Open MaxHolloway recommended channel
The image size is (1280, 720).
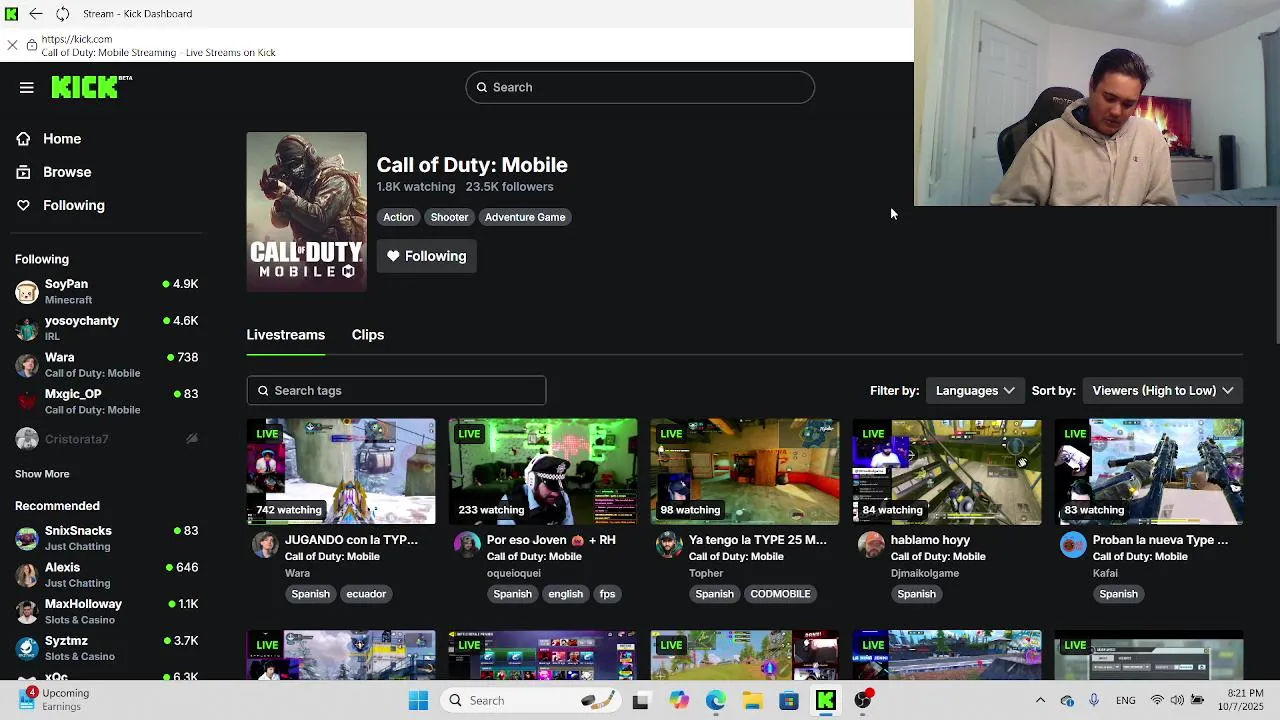tap(107, 611)
